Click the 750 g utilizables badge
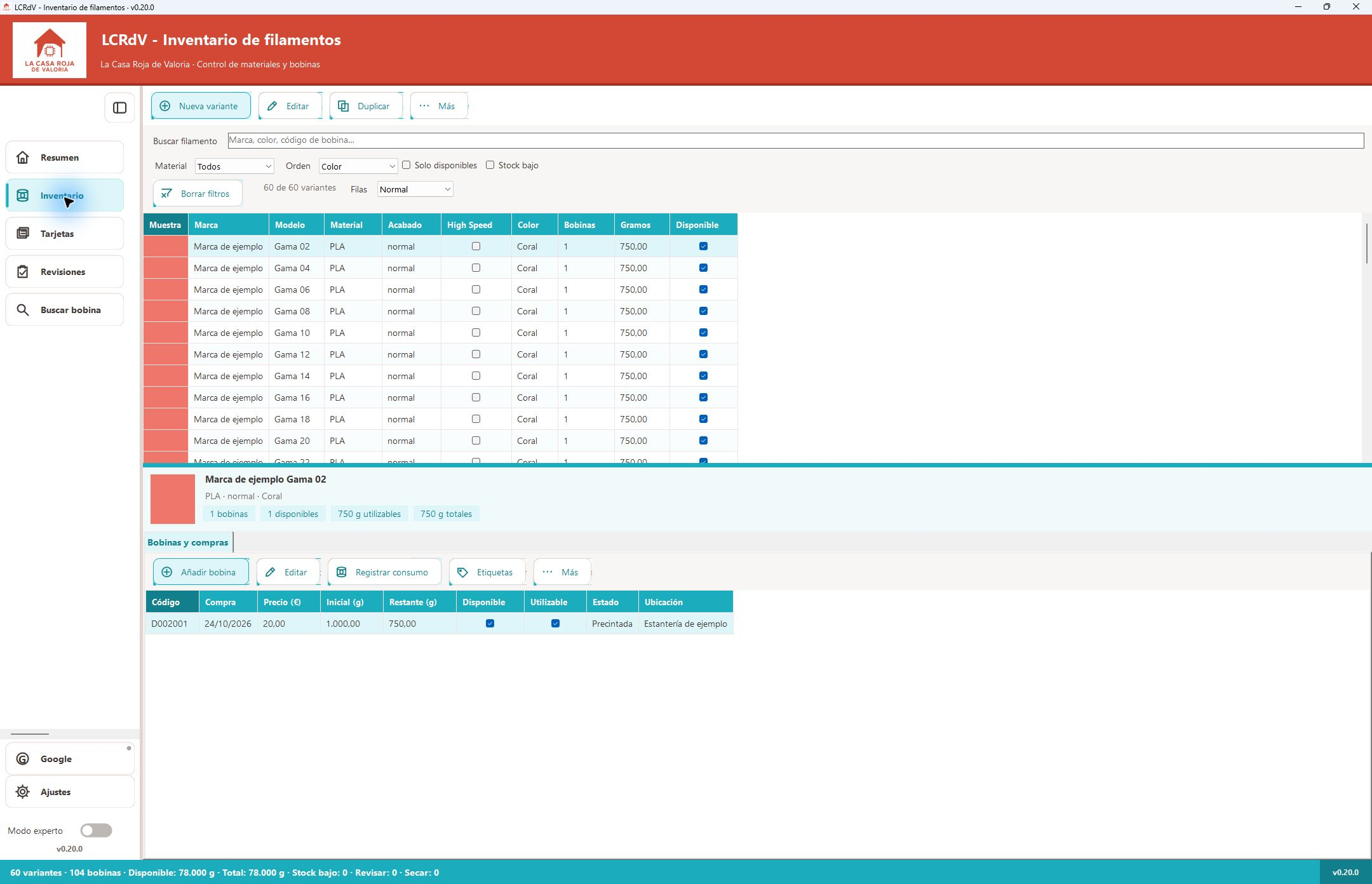The width and height of the screenshot is (1372, 884). [370, 514]
